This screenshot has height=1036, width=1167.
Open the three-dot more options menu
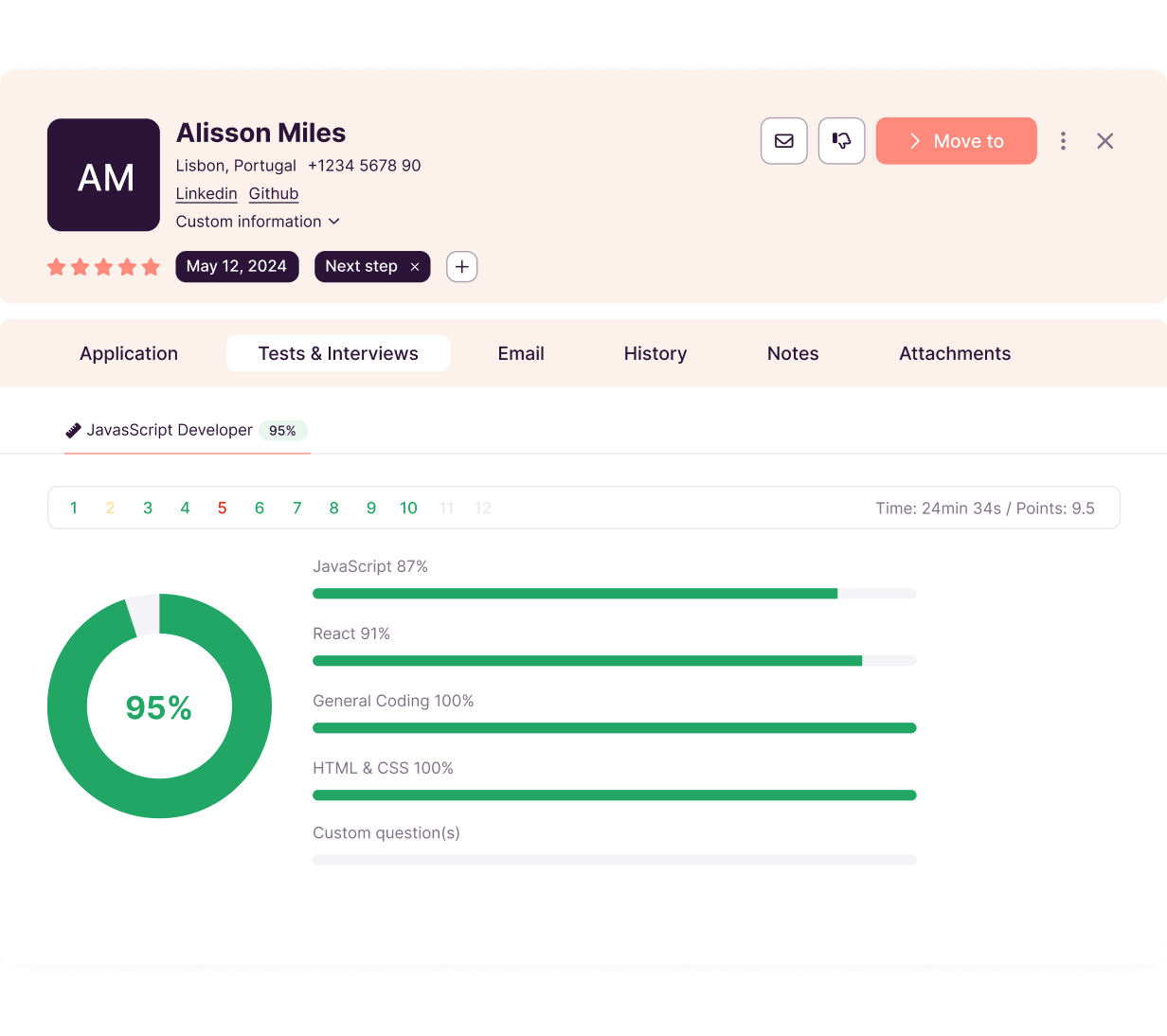tap(1063, 141)
